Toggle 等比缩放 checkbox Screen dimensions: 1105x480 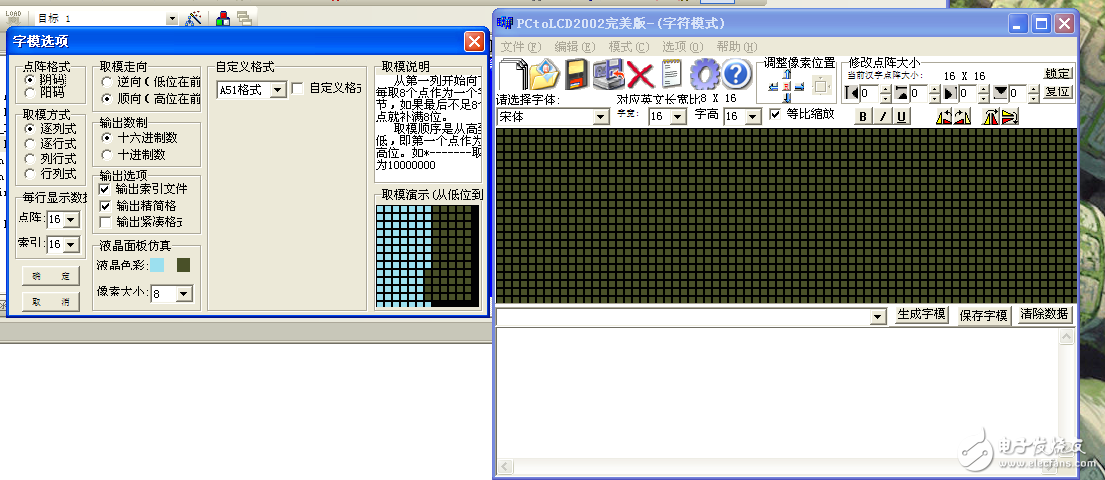[x=776, y=114]
